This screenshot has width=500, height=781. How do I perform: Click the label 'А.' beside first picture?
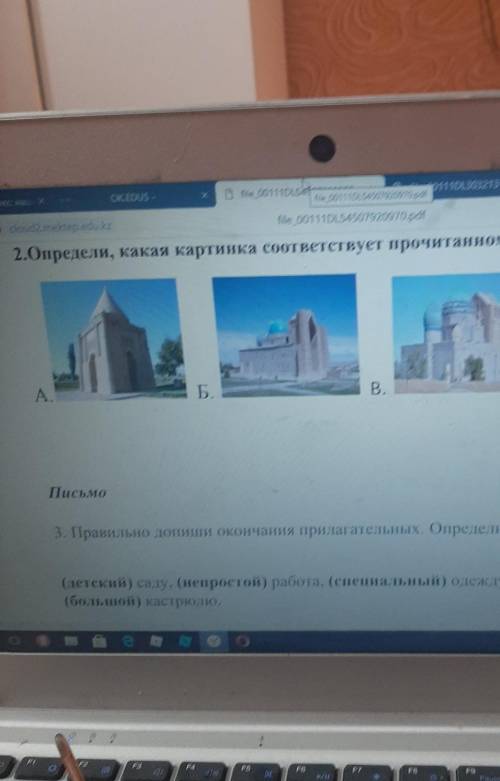point(43,395)
